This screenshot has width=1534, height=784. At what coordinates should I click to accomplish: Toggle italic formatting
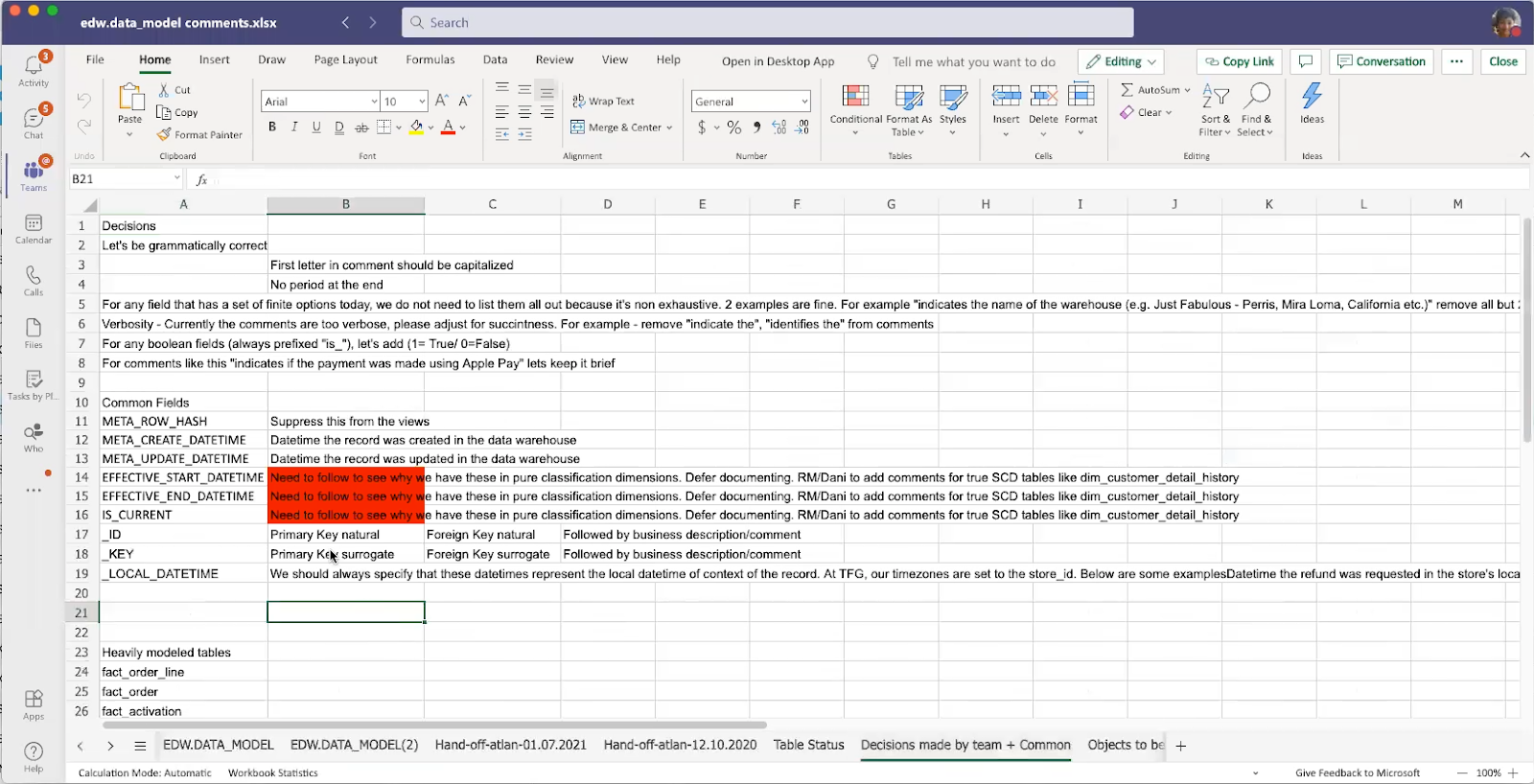(294, 127)
